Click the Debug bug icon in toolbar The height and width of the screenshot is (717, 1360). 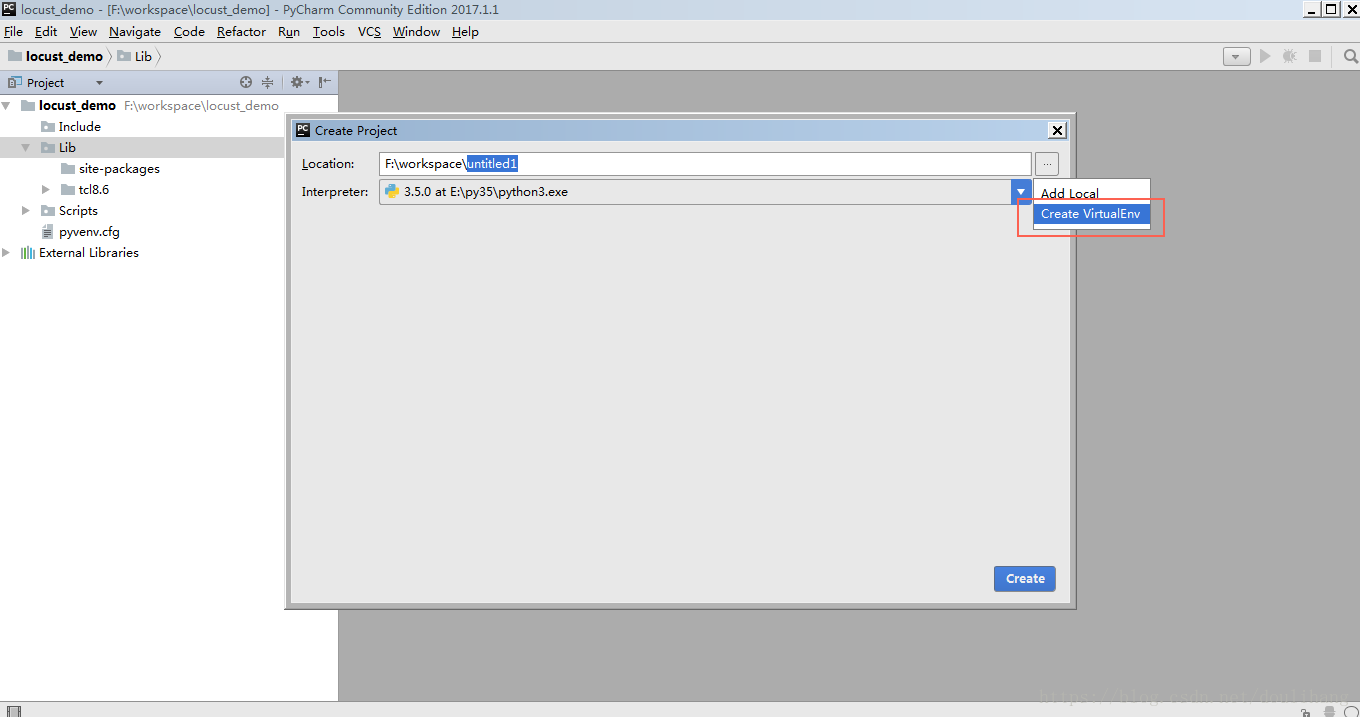(x=1290, y=57)
